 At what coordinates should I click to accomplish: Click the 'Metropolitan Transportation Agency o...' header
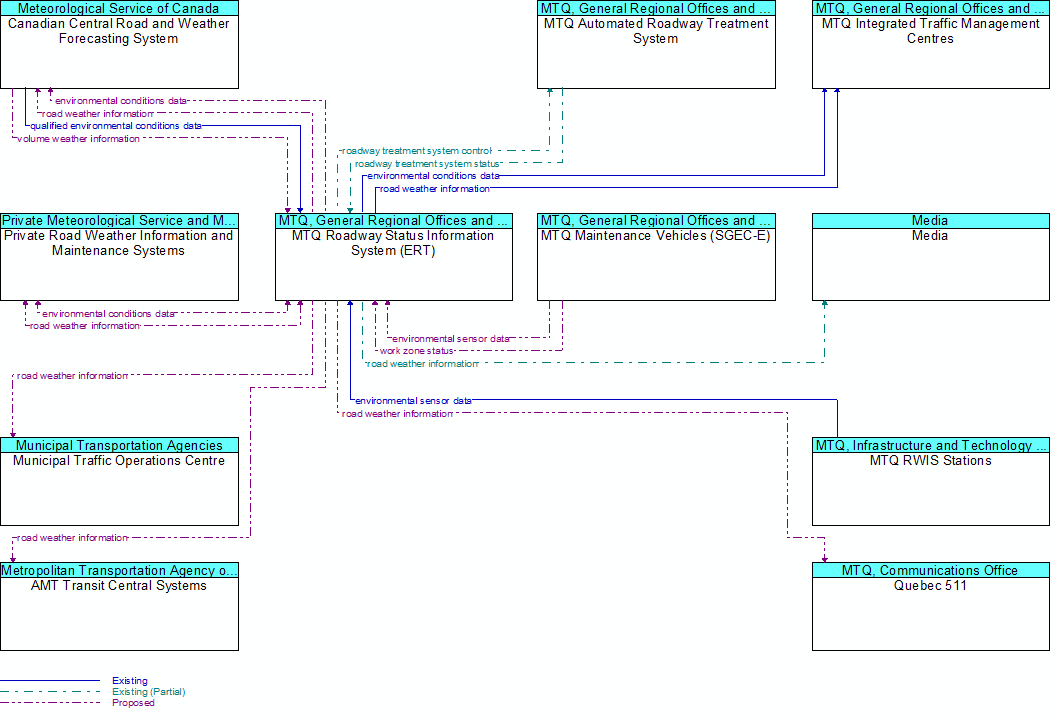click(x=119, y=571)
